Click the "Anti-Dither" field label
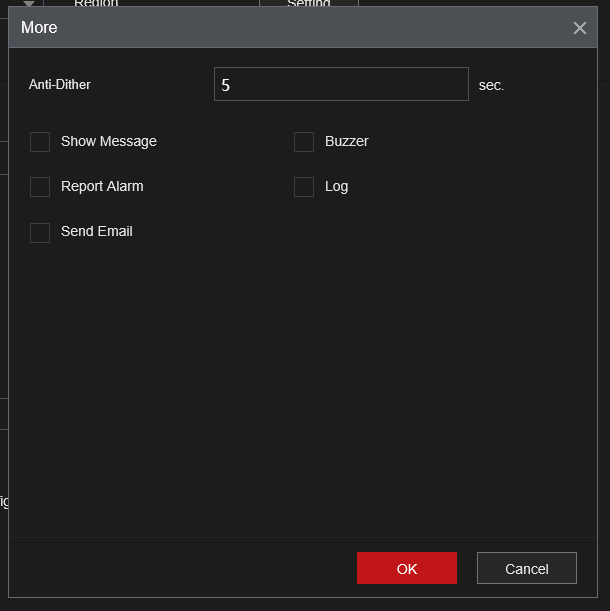The image size is (610, 611). (x=60, y=85)
